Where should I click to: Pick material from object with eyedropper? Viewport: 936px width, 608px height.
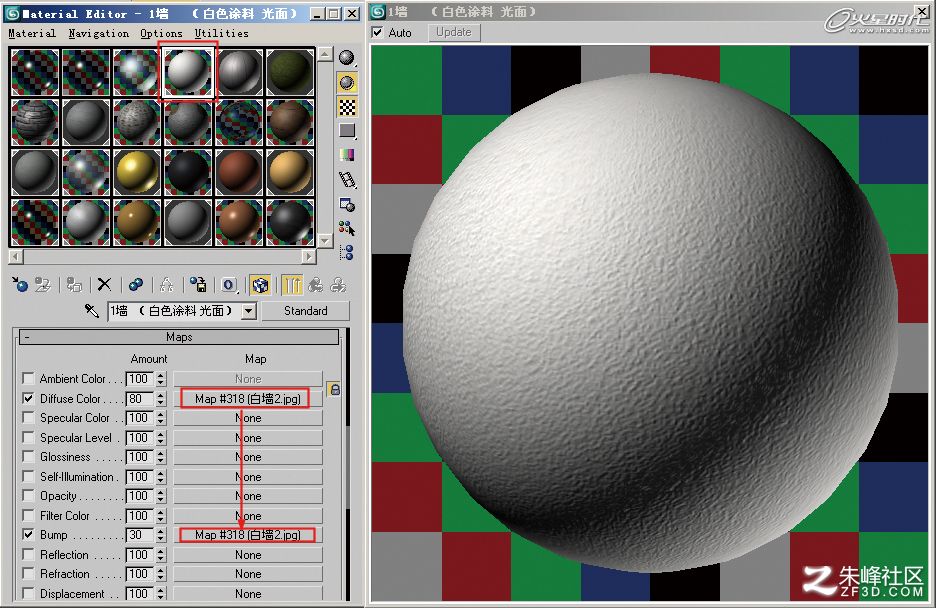pos(91,311)
